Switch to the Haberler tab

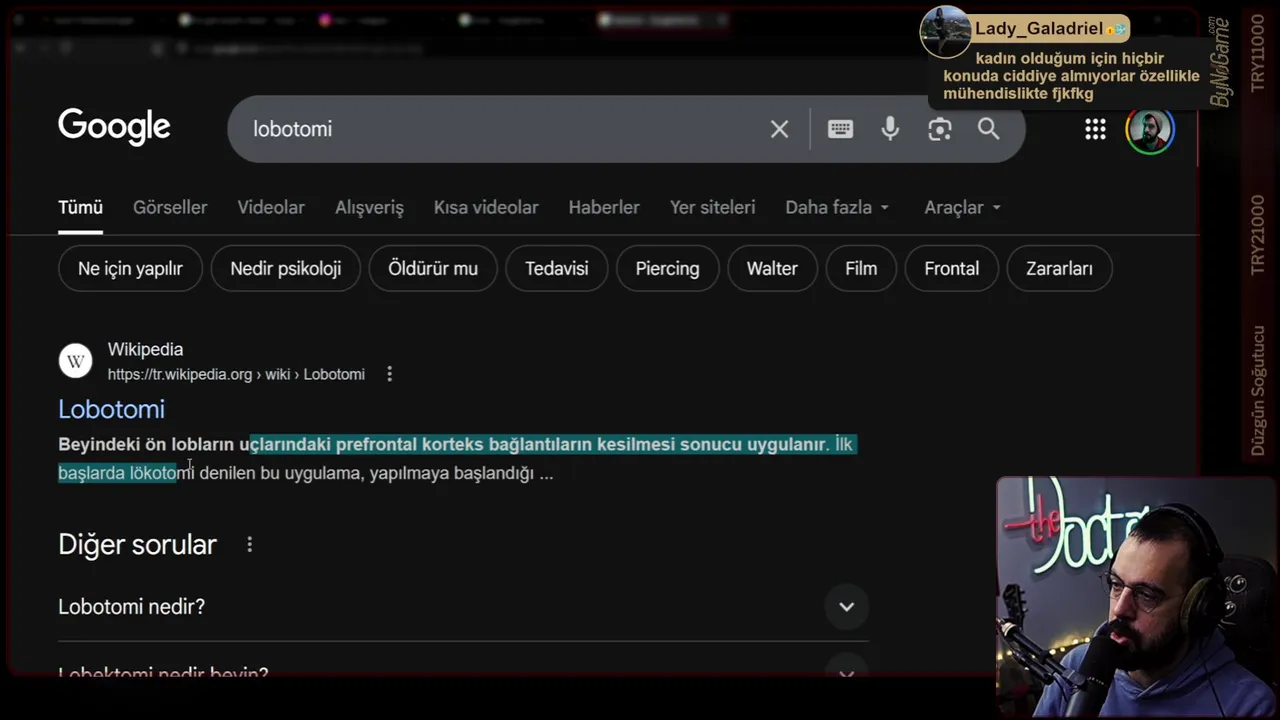click(x=604, y=208)
